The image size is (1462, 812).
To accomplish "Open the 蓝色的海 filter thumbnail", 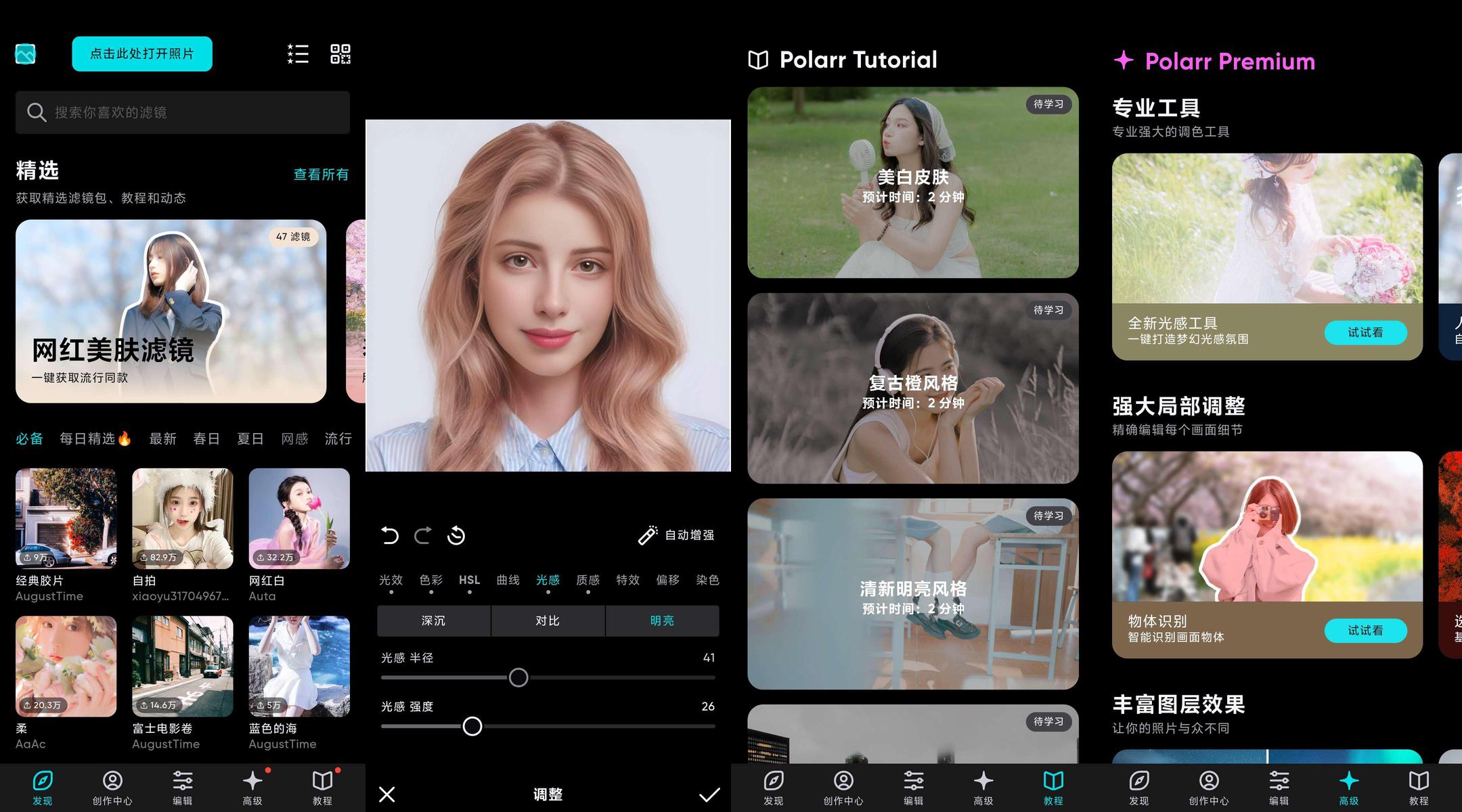I will pos(299,667).
